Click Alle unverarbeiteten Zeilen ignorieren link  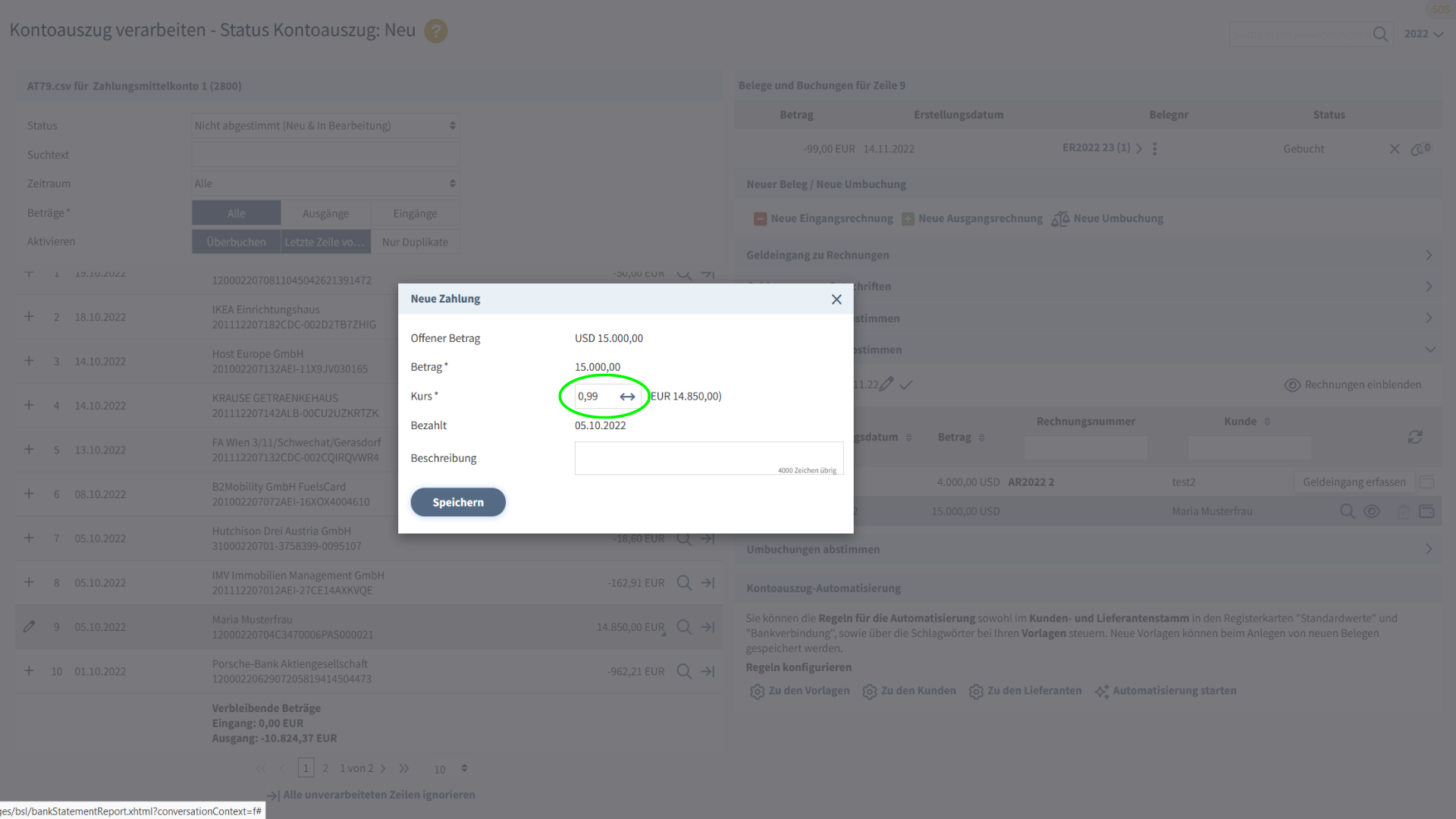[378, 795]
